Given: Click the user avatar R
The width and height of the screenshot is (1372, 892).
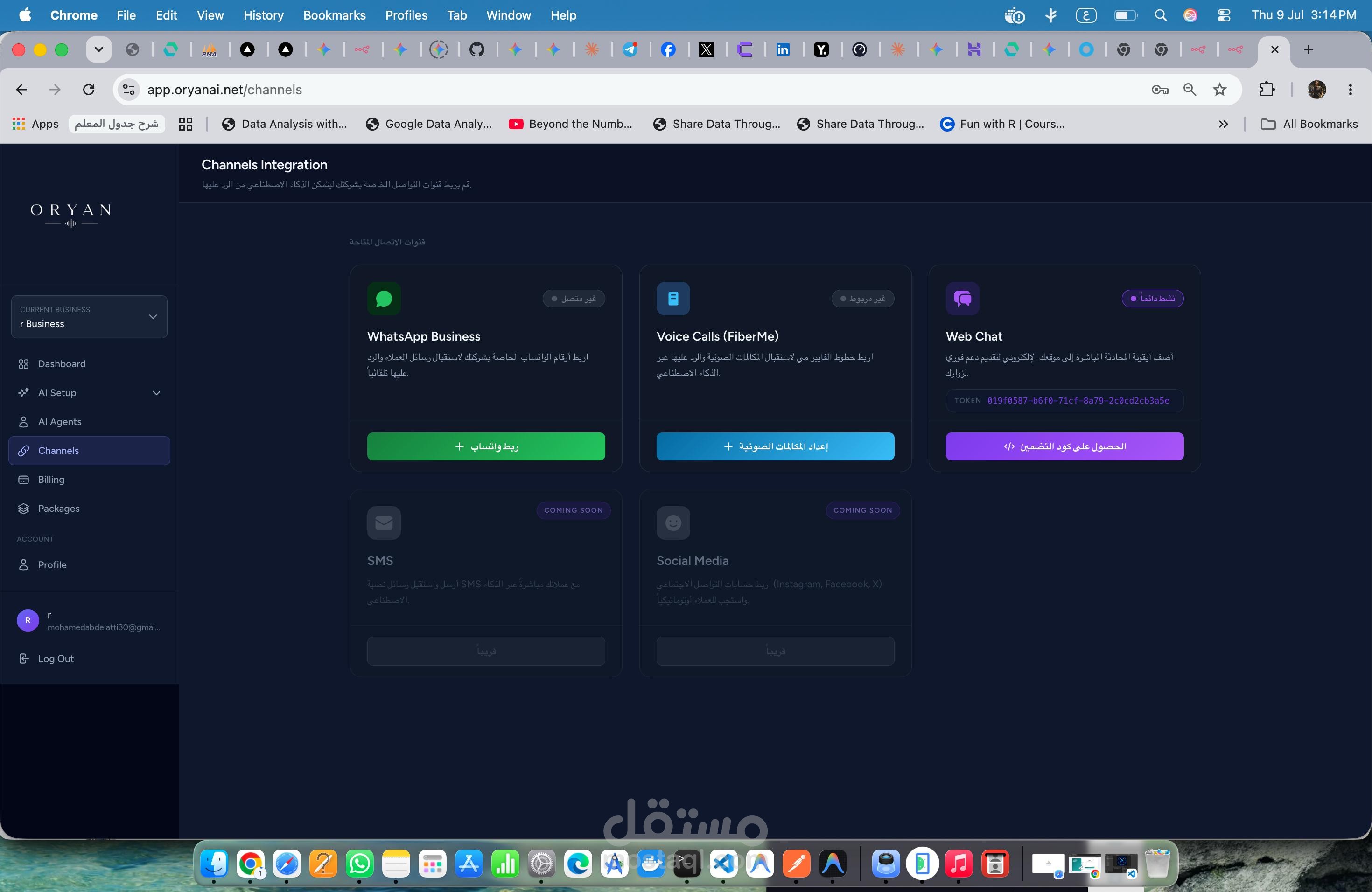Looking at the screenshot, I should click(x=28, y=620).
